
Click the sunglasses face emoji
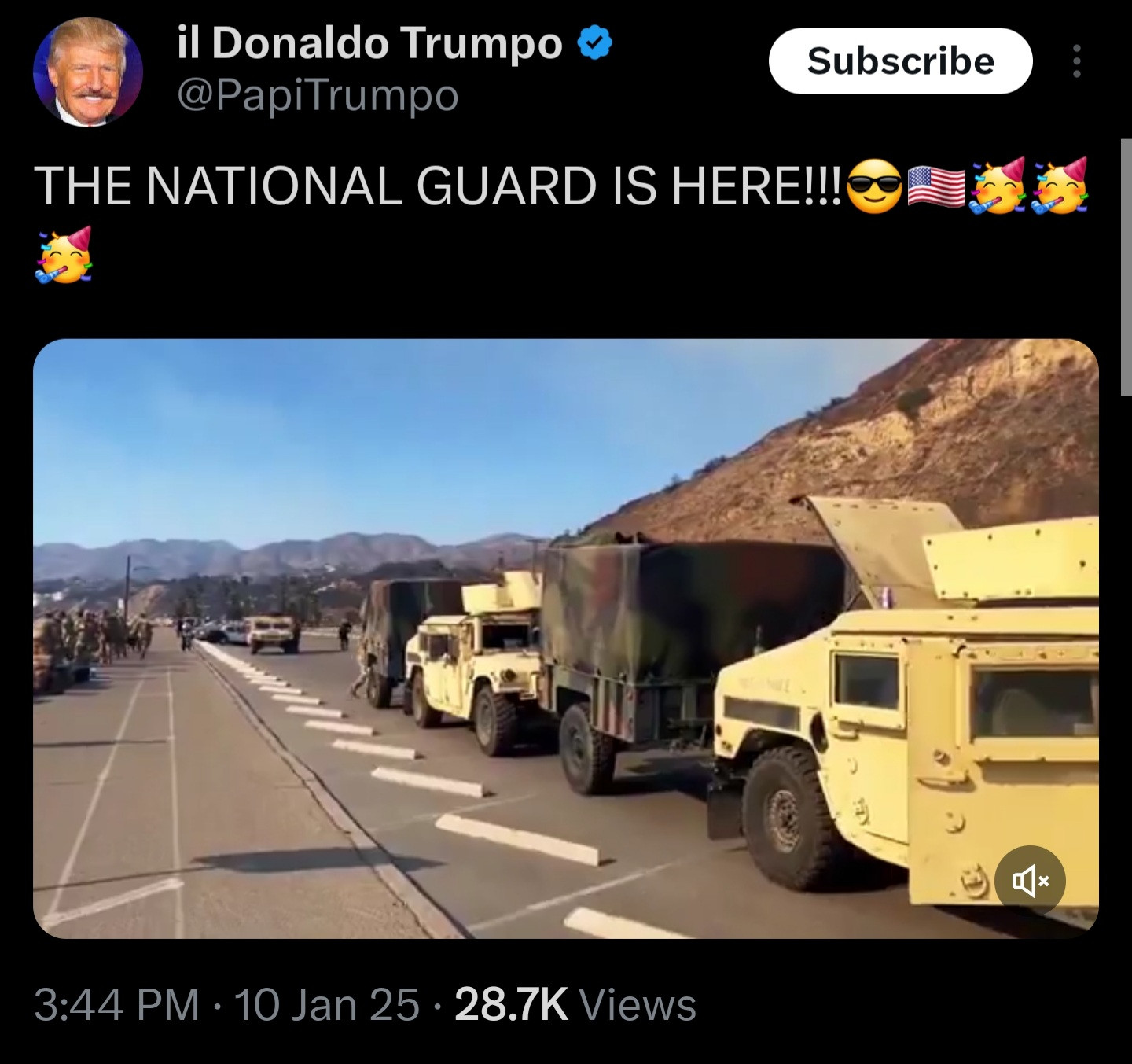pyautogui.click(x=875, y=186)
